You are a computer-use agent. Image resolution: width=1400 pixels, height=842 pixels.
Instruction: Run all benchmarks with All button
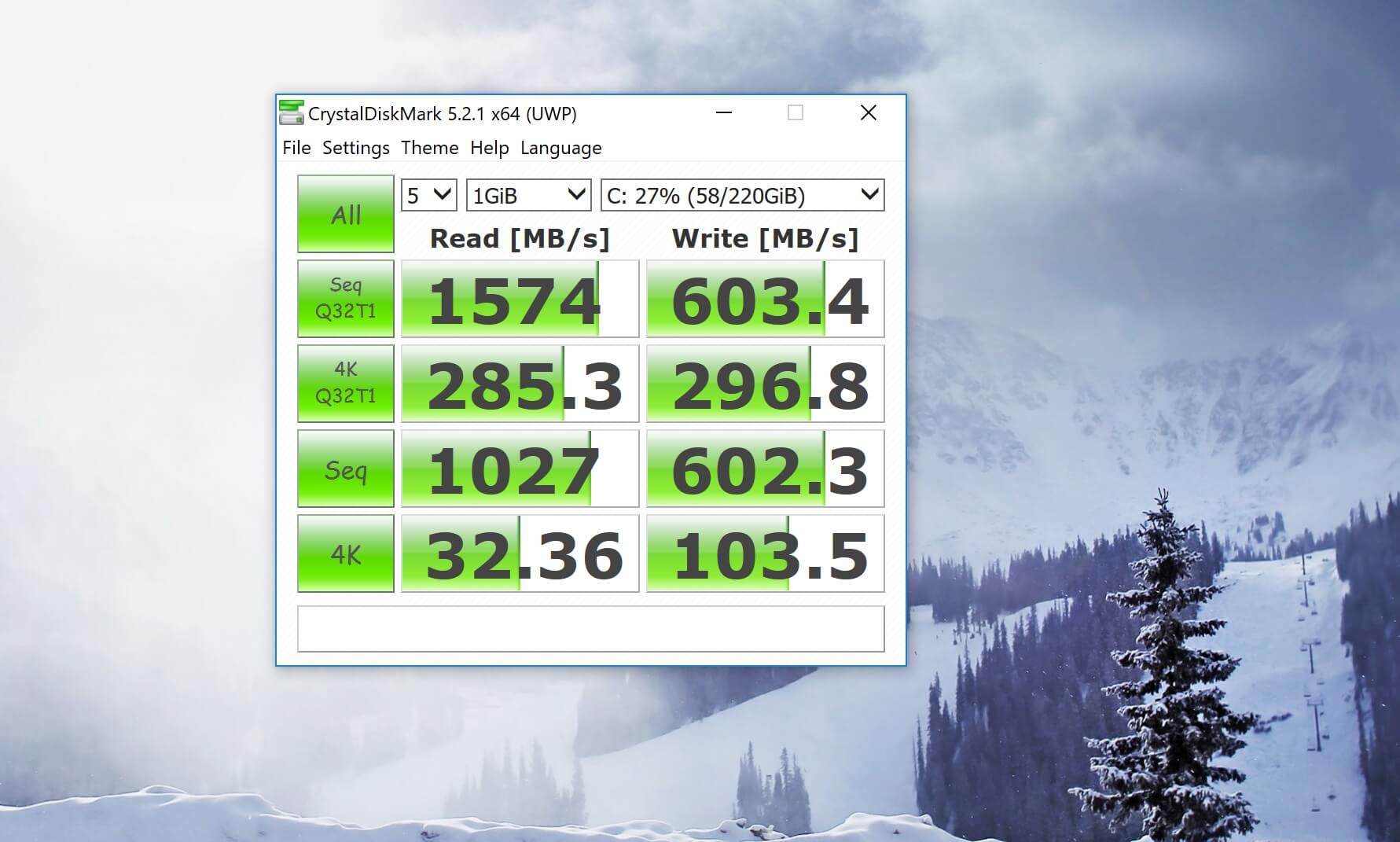[346, 214]
